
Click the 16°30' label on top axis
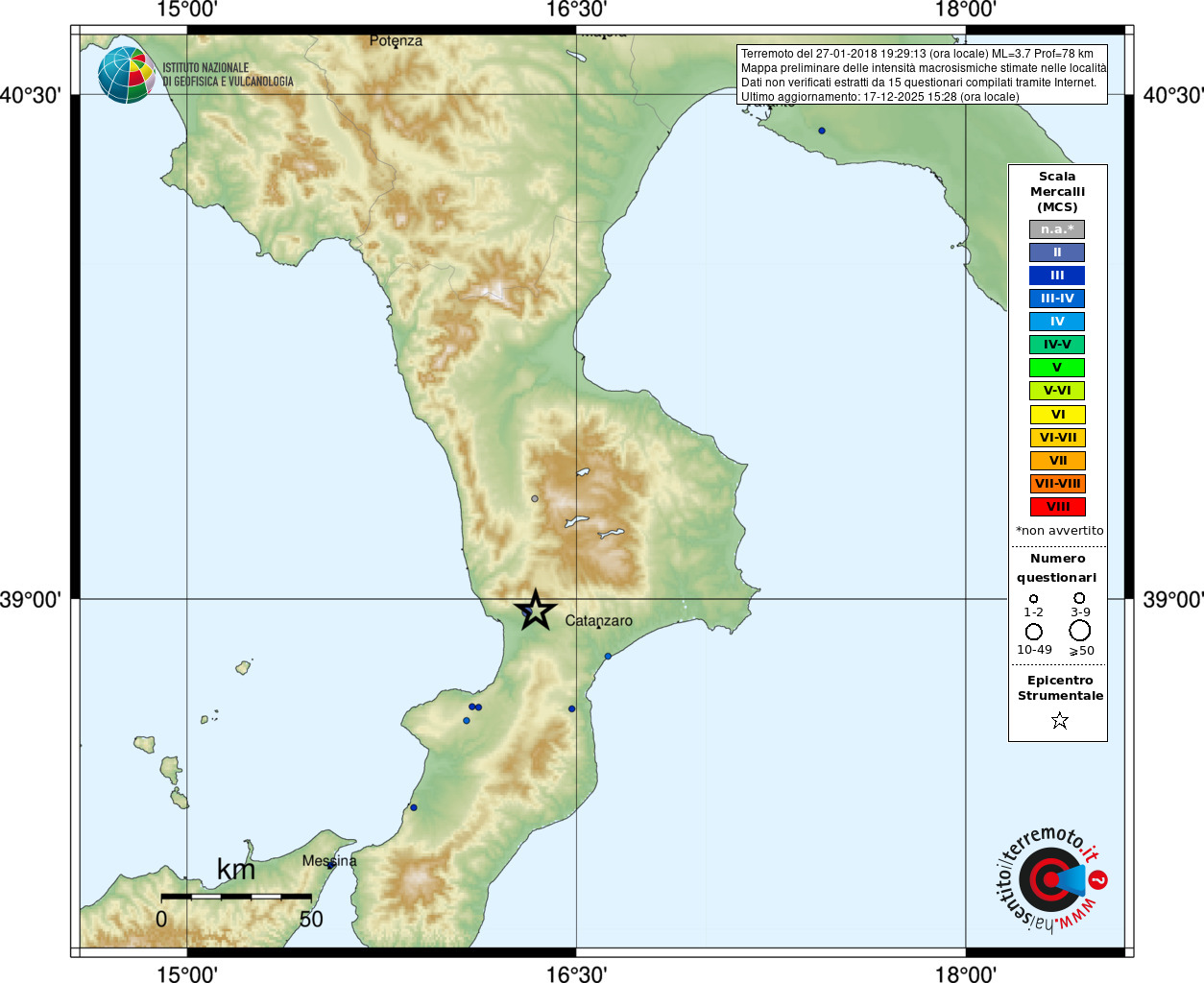[x=576, y=10]
